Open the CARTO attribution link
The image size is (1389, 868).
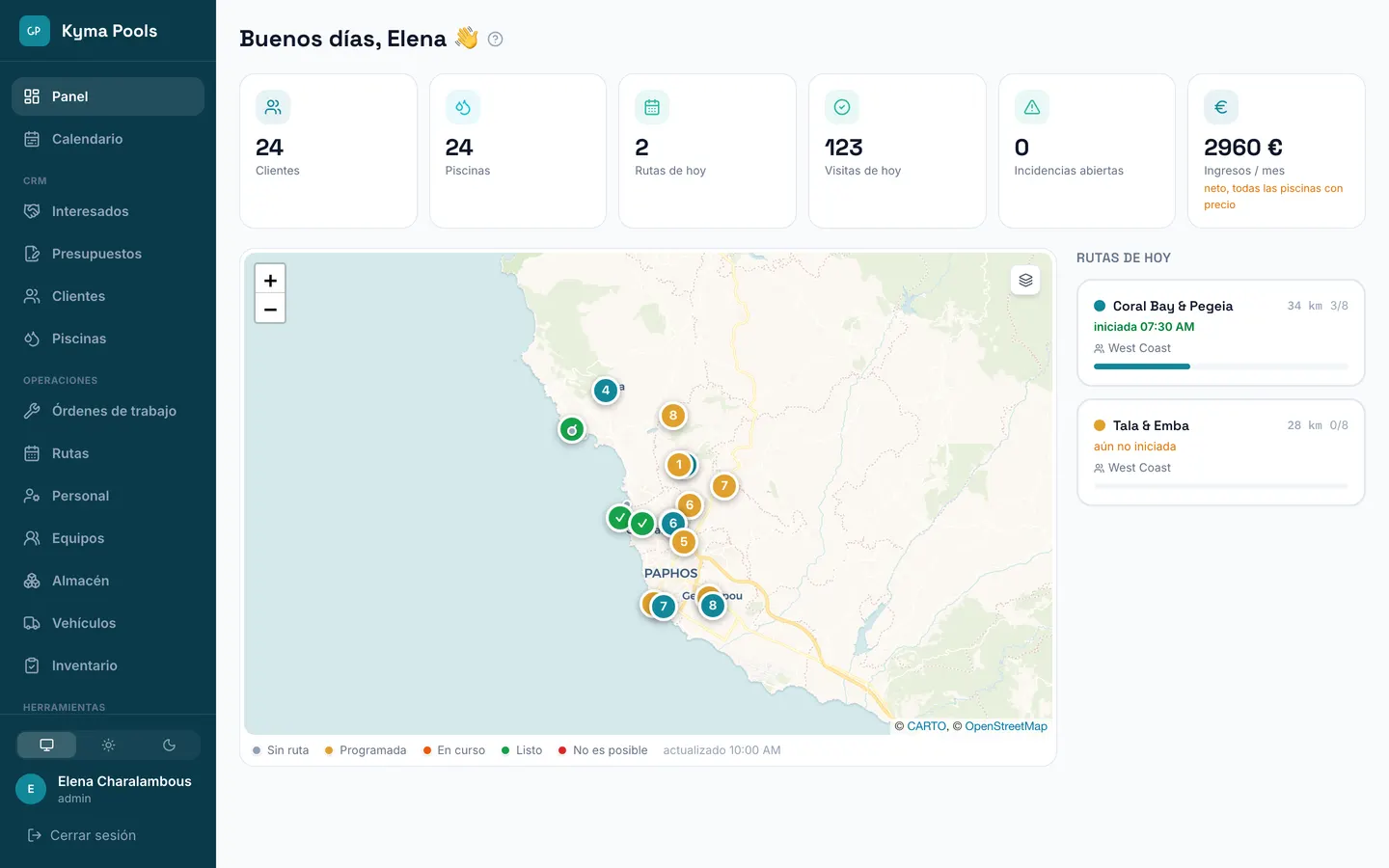point(927,726)
